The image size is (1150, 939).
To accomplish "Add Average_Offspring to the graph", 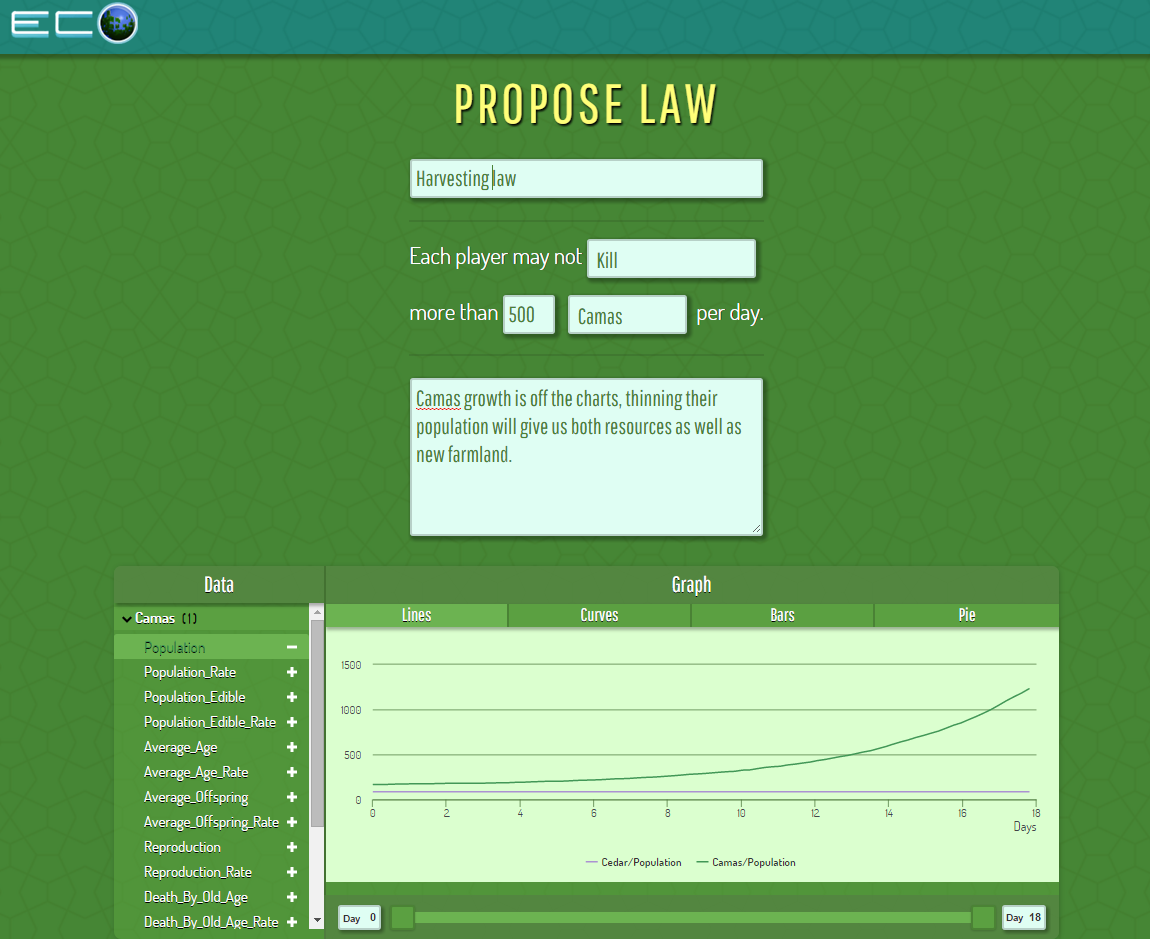I will click(292, 798).
